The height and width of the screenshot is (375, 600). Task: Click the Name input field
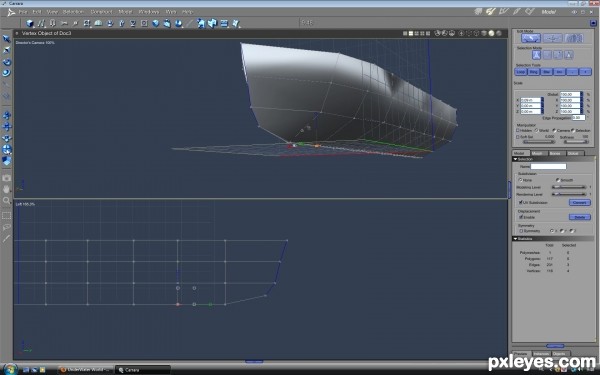(x=548, y=166)
